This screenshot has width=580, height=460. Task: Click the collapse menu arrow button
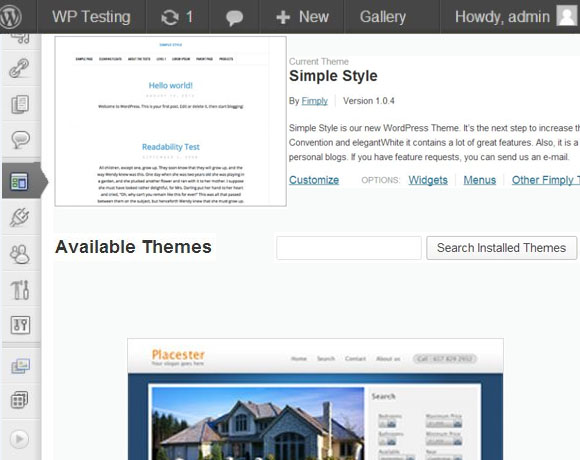coord(19,439)
